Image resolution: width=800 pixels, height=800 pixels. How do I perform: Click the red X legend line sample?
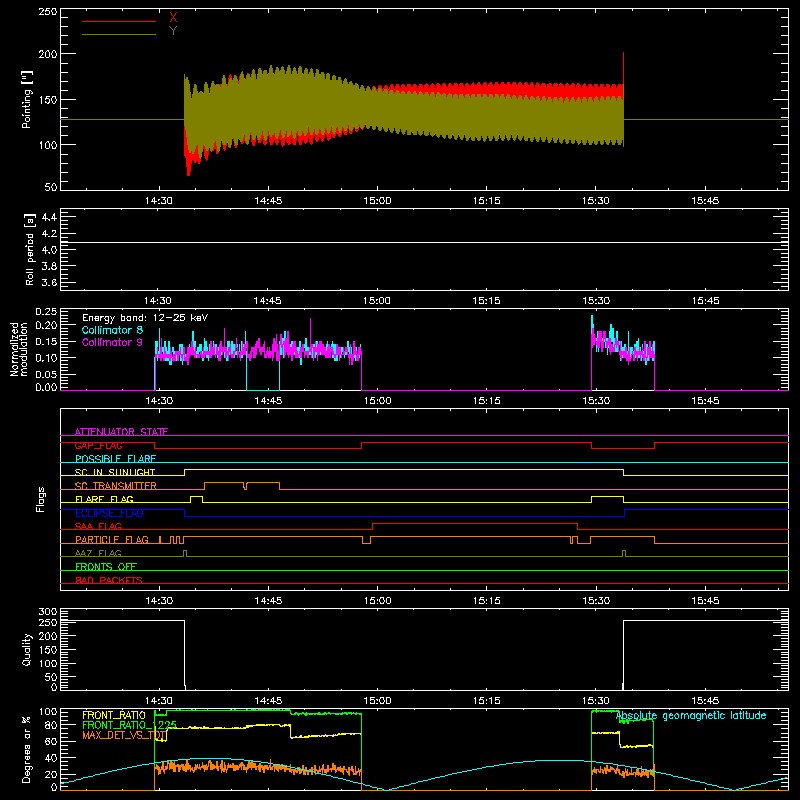tap(119, 21)
